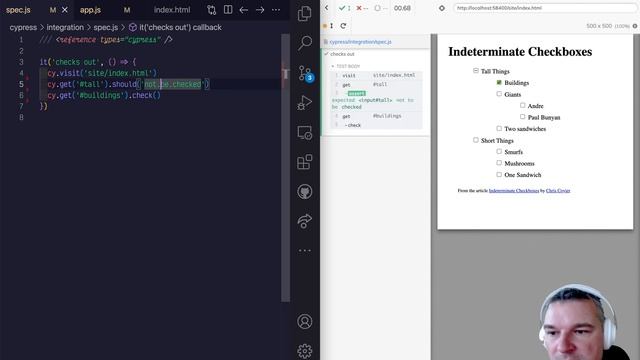Open the Search view in VS Code
The image size is (640, 360).
(x=304, y=42)
